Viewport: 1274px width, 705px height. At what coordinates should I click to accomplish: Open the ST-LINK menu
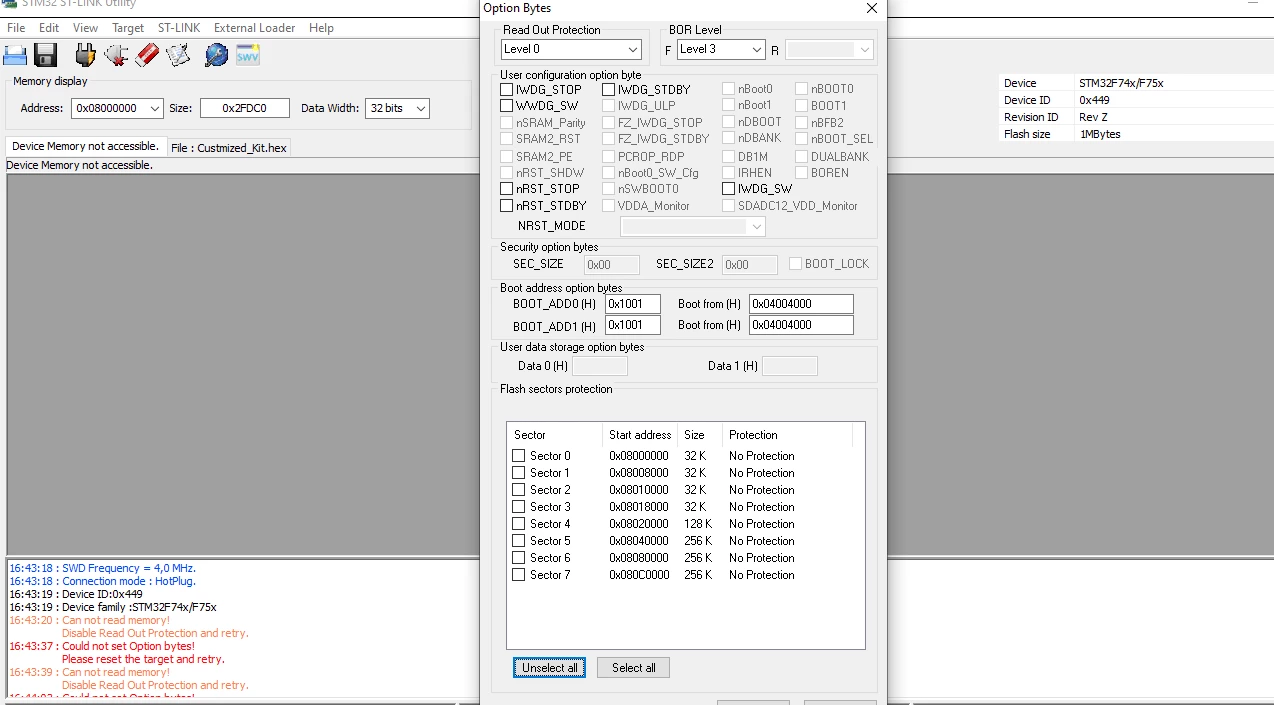[x=179, y=28]
